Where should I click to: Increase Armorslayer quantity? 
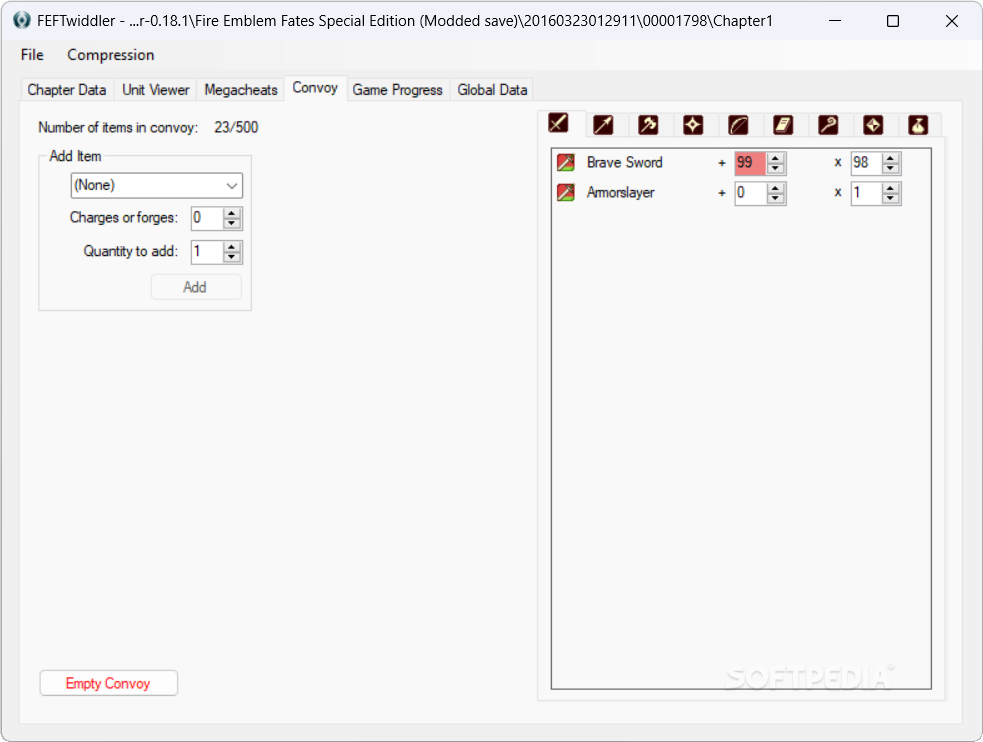coord(891,188)
